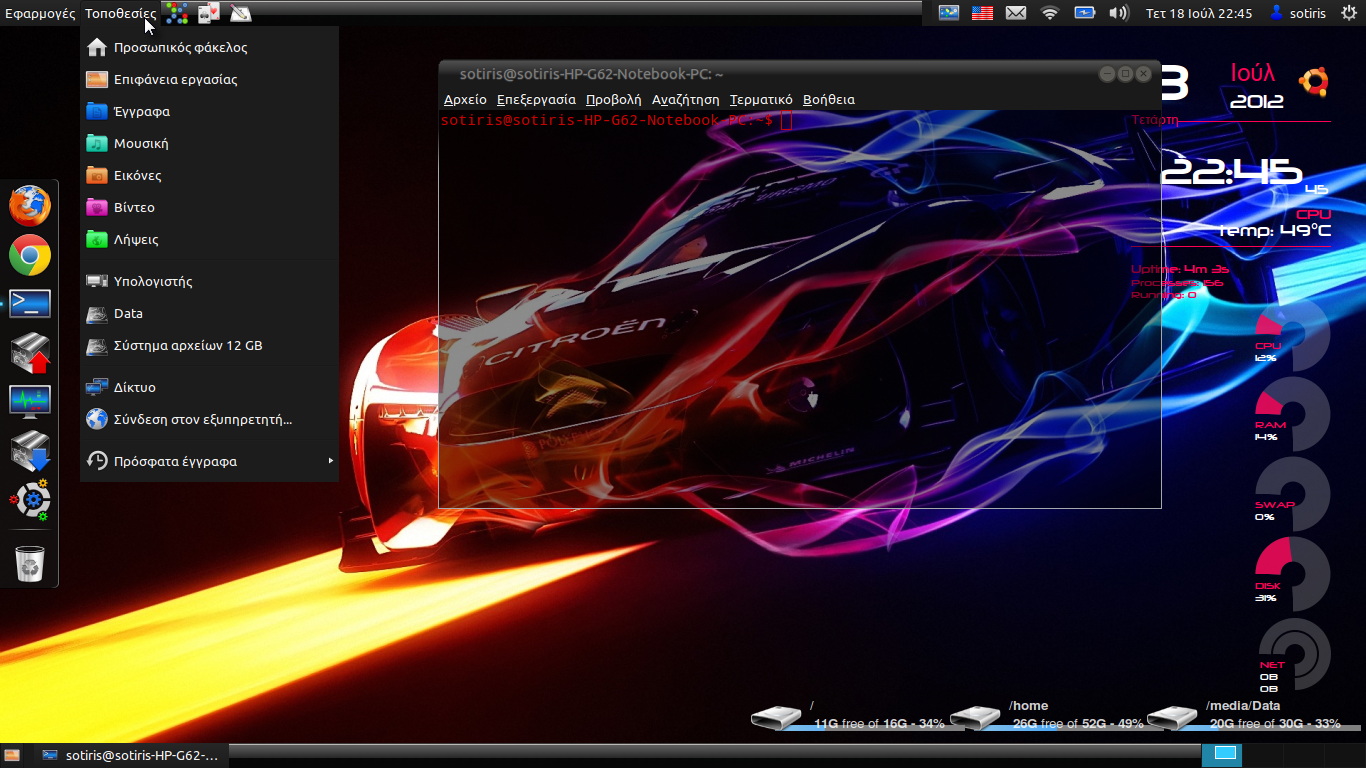Click the terminal icon in the dock
Image resolution: width=1366 pixels, height=768 pixels.
click(30, 304)
